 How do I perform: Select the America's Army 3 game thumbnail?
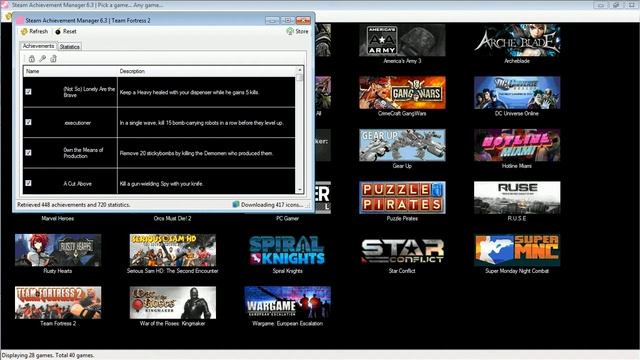tap(402, 40)
